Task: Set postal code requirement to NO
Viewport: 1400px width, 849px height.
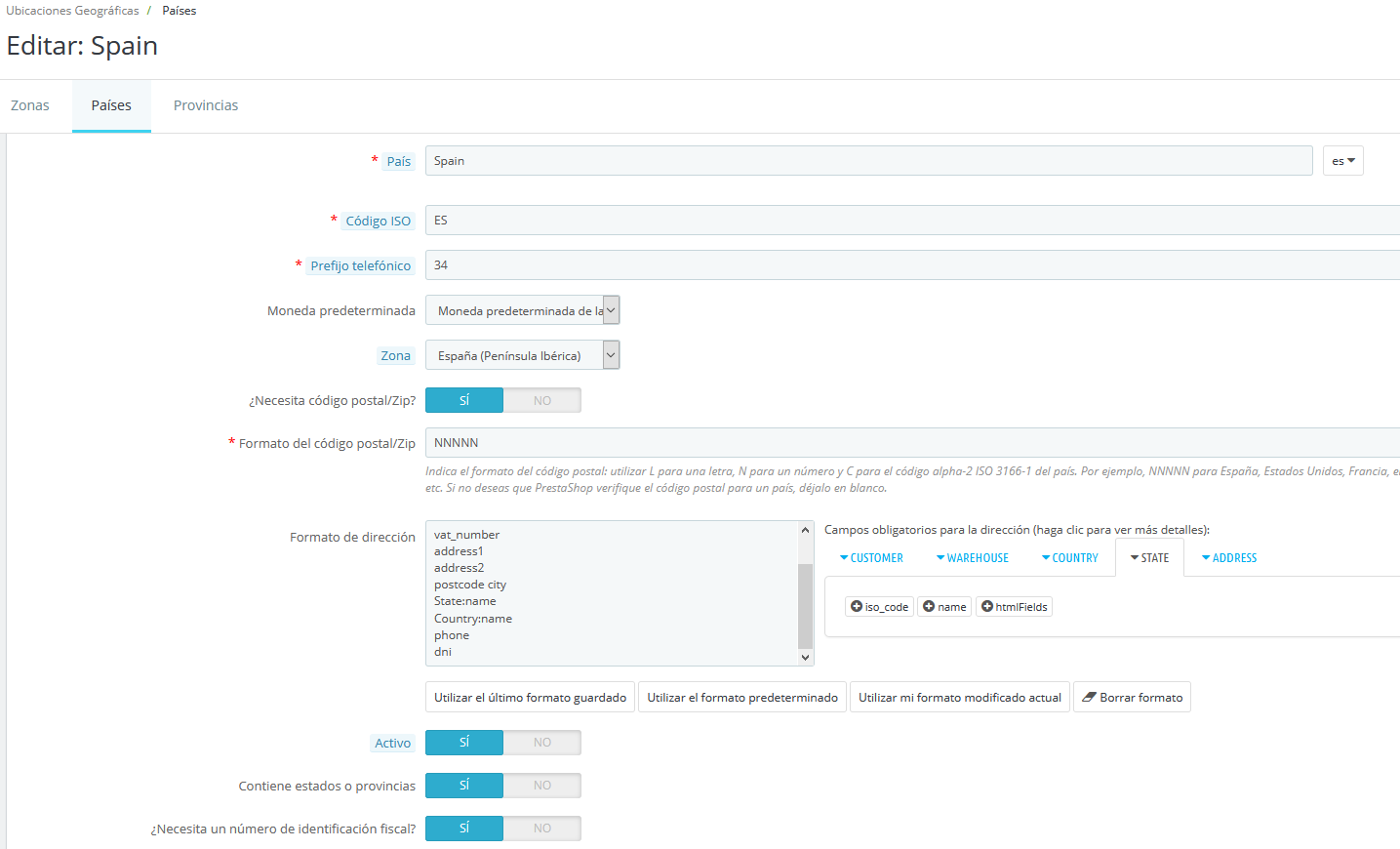Action: pos(542,400)
